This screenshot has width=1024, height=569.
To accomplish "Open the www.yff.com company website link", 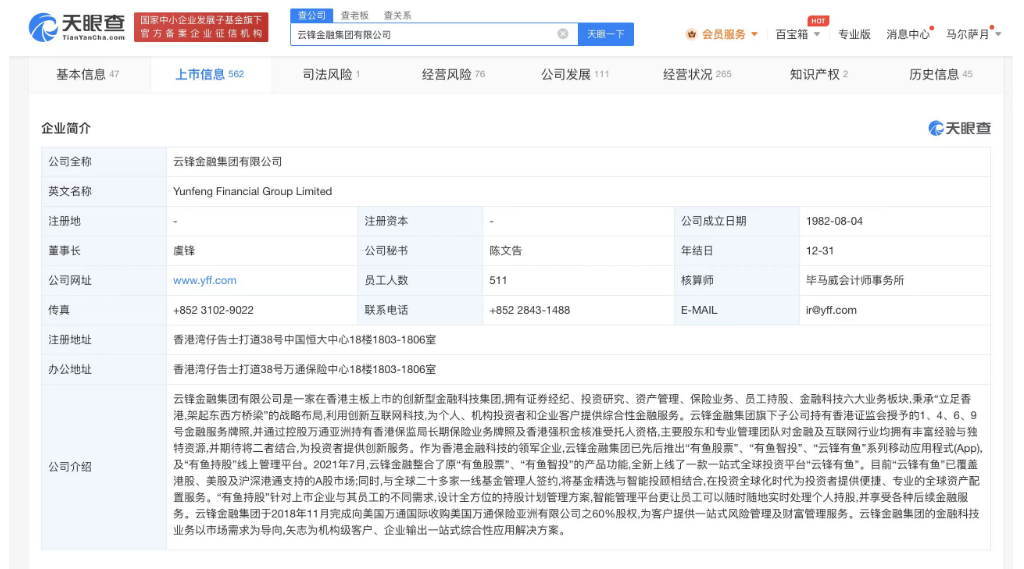I will pyautogui.click(x=204, y=280).
